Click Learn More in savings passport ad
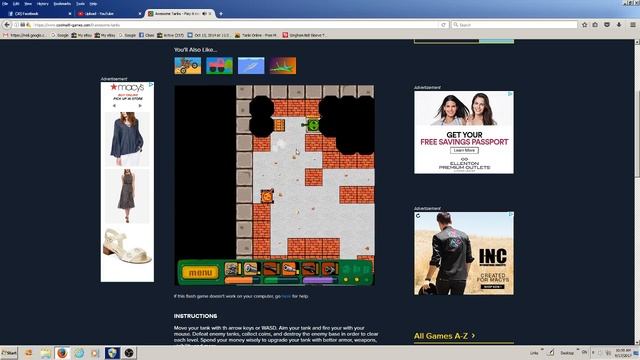 pyautogui.click(x=464, y=150)
